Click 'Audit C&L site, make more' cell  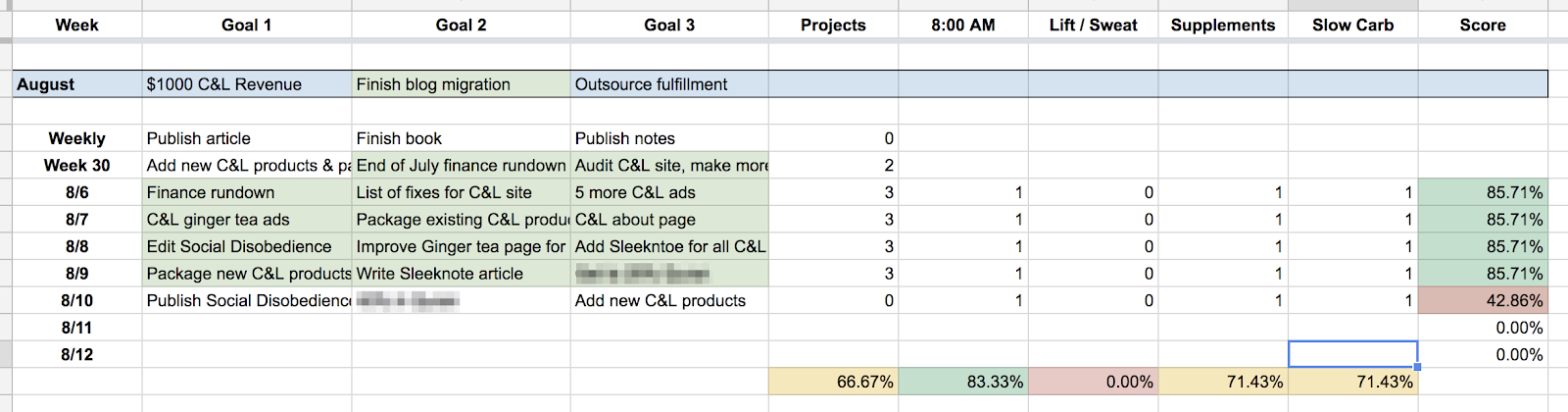(669, 166)
